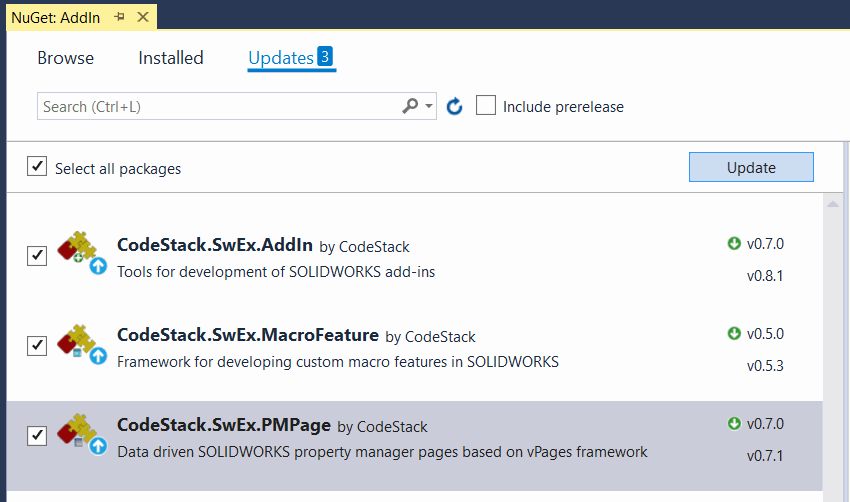The image size is (850, 502).
Task: Switch to the Browse tab
Action: (66, 57)
